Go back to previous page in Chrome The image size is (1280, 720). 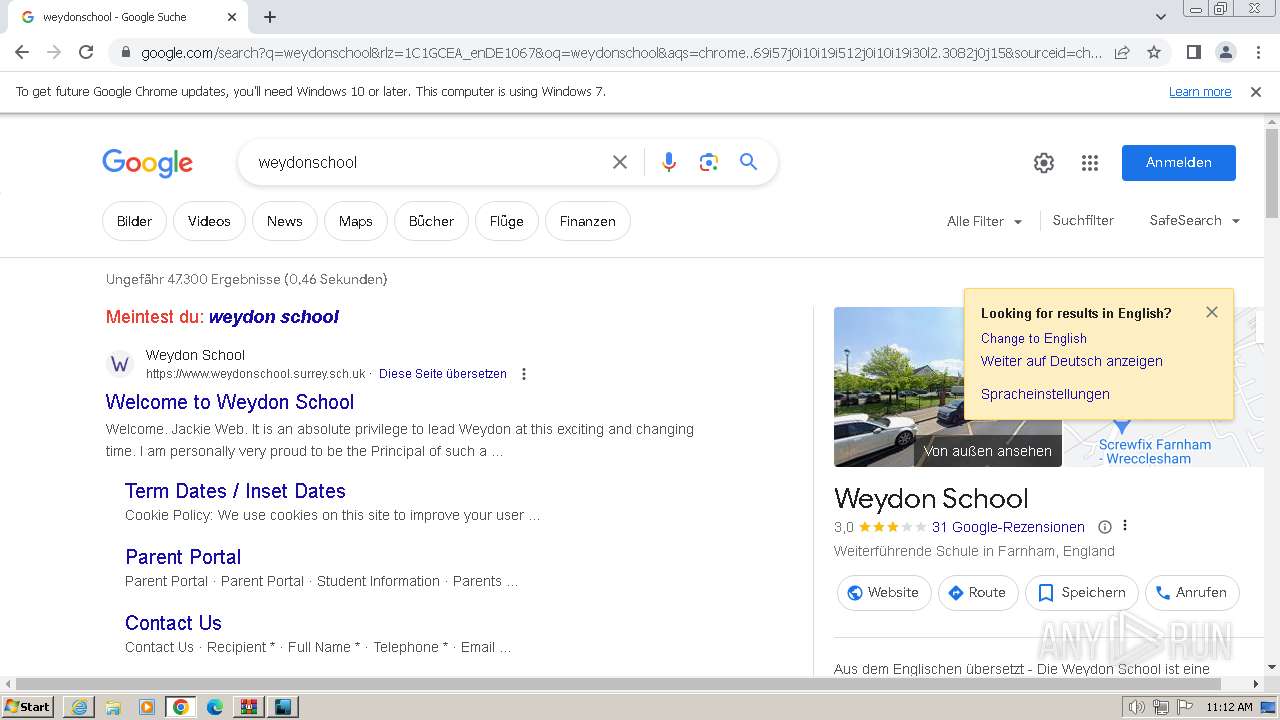click(x=22, y=52)
